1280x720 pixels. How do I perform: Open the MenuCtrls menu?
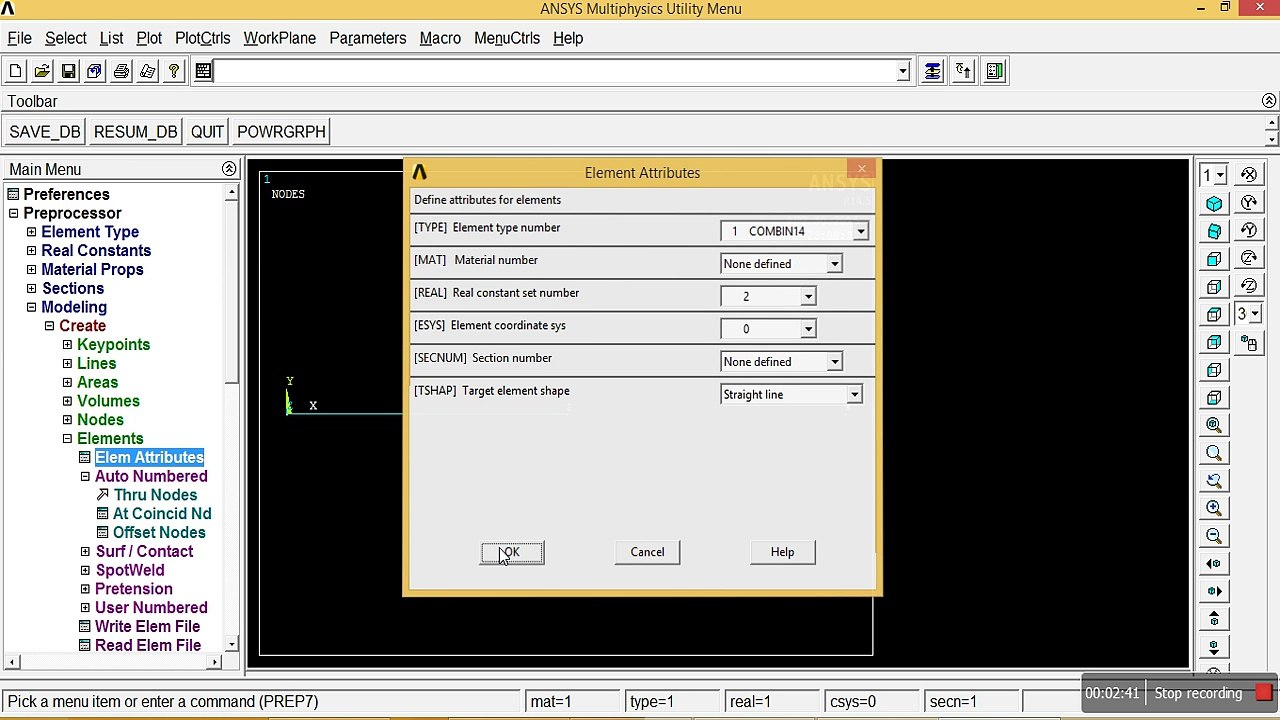[x=507, y=38]
